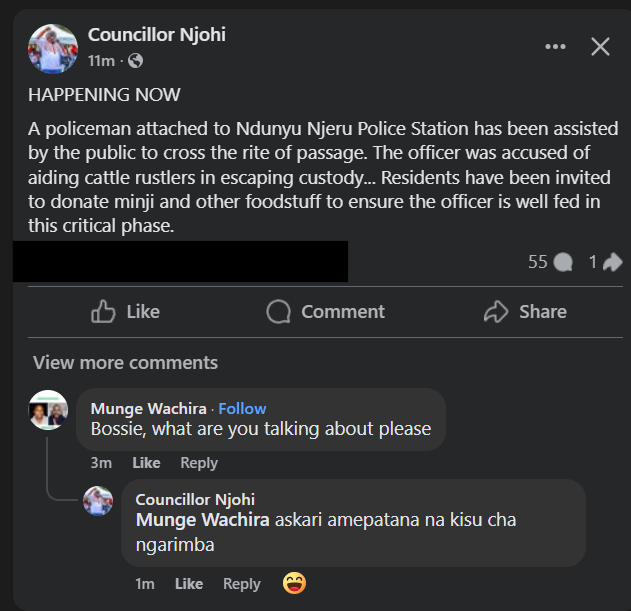631x611 pixels.
Task: Click the Comment speech bubble icon
Action: pyautogui.click(x=278, y=312)
